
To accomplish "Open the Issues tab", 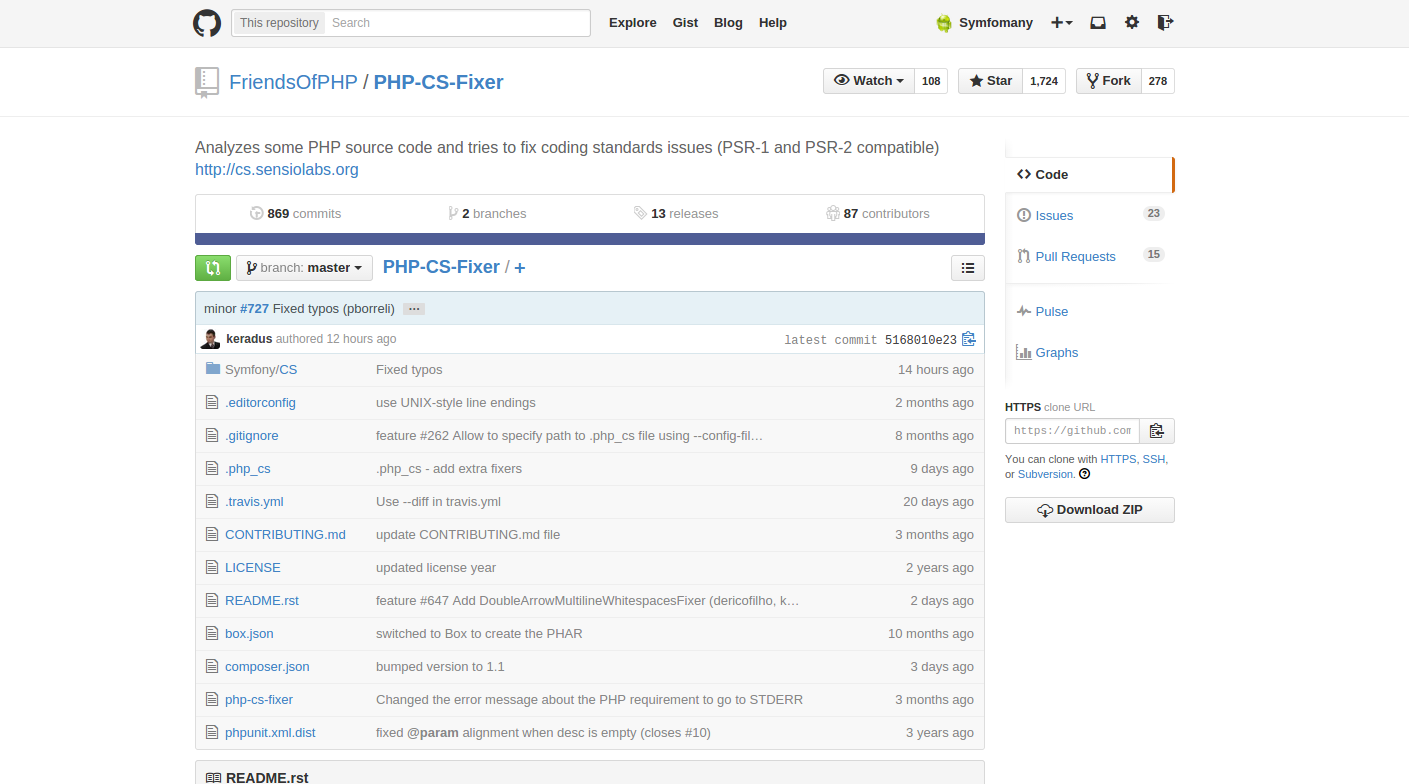I will click(1054, 215).
